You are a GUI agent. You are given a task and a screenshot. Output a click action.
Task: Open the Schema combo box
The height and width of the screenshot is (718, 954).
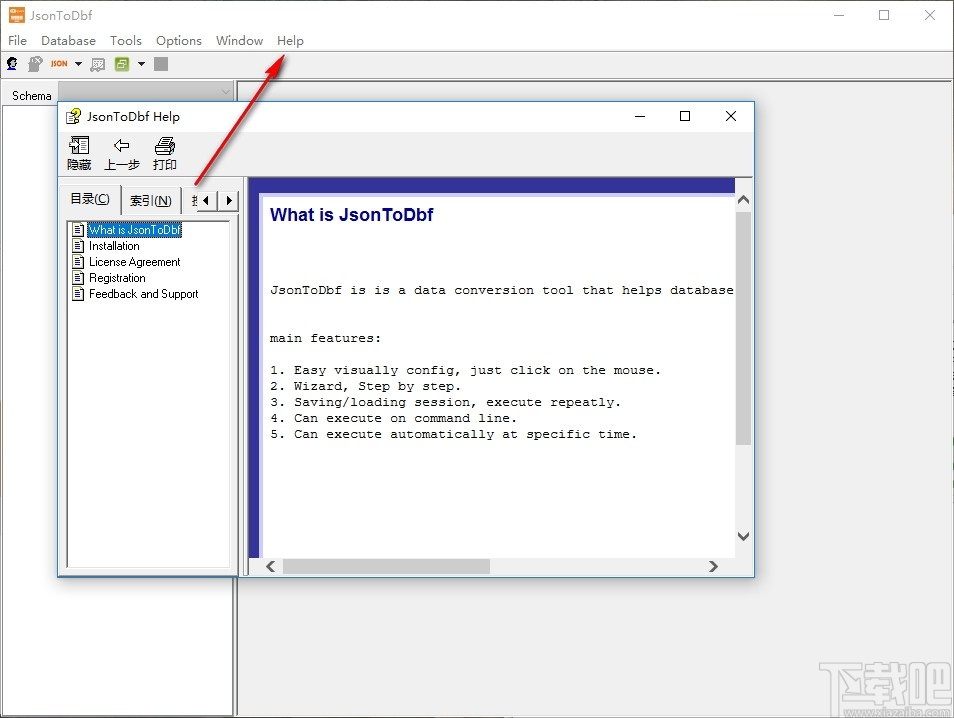coord(145,92)
